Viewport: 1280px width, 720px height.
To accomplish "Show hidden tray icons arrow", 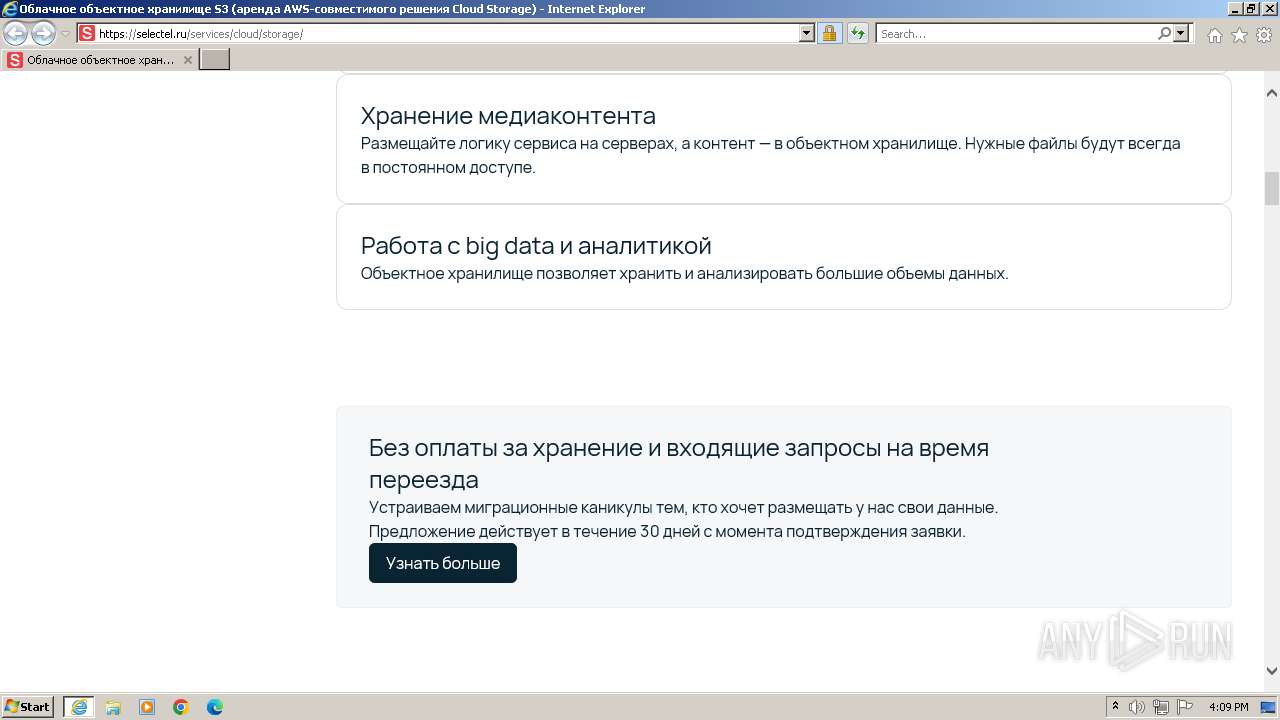I will coord(1115,706).
